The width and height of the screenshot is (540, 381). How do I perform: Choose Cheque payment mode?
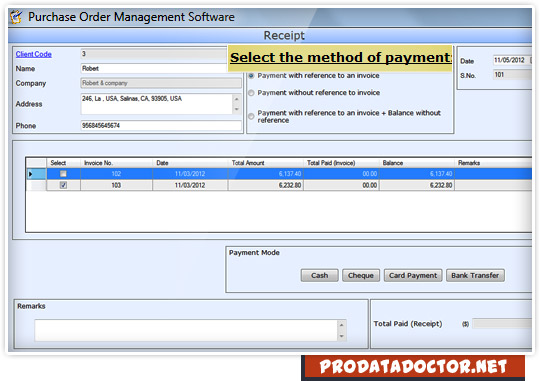coord(361,276)
